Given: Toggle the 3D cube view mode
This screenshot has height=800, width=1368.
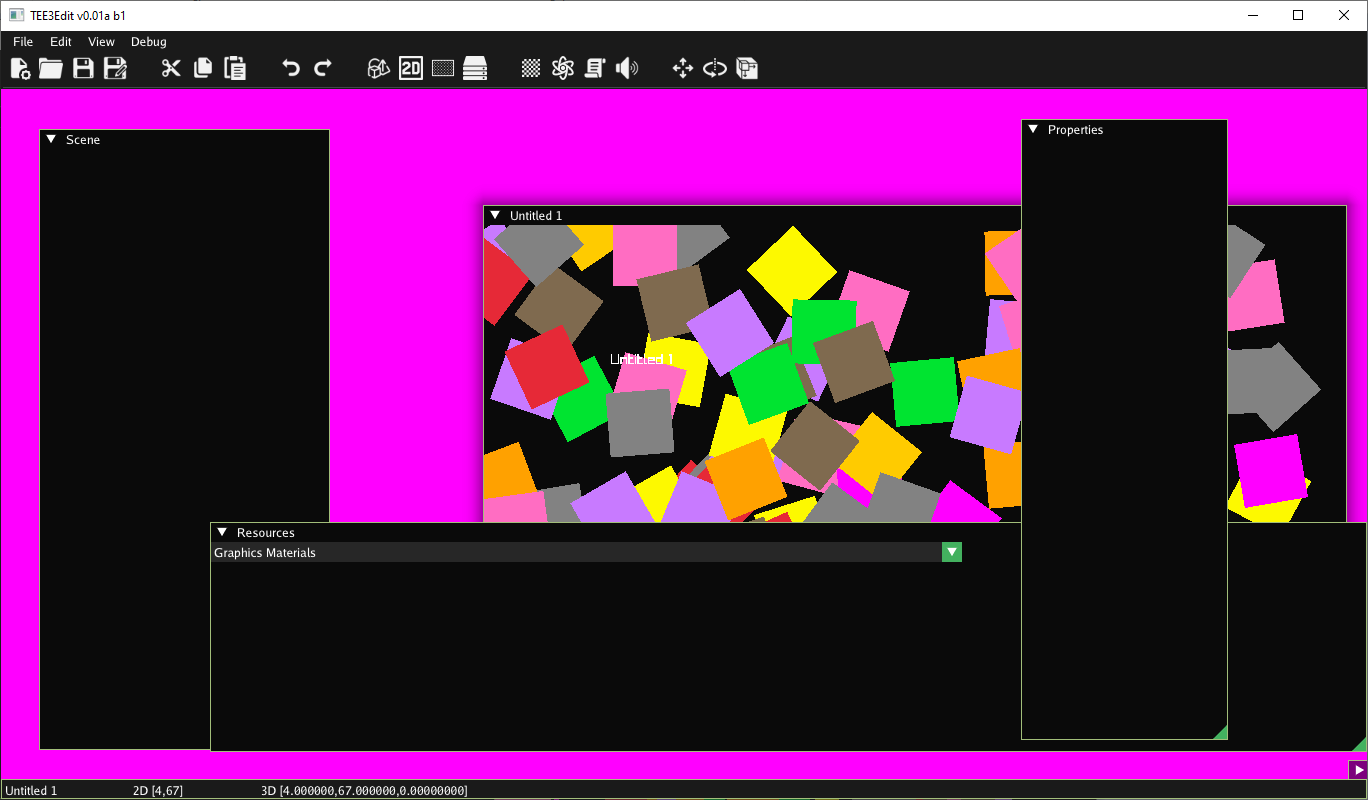Looking at the screenshot, I should point(378,68).
